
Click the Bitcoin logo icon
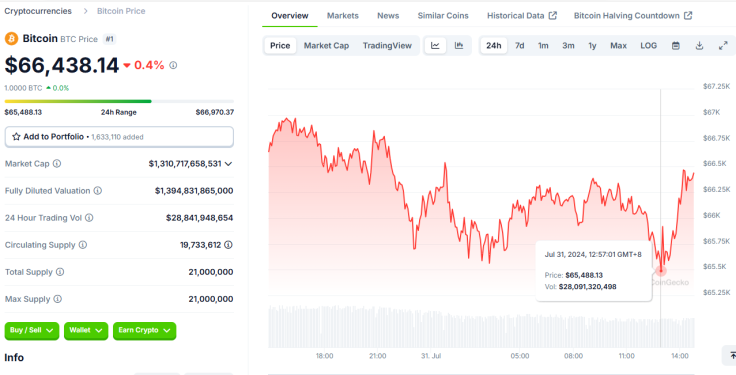(11, 38)
